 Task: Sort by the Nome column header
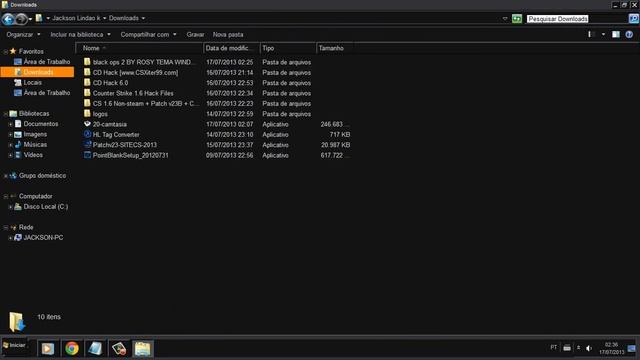pyautogui.click(x=139, y=48)
